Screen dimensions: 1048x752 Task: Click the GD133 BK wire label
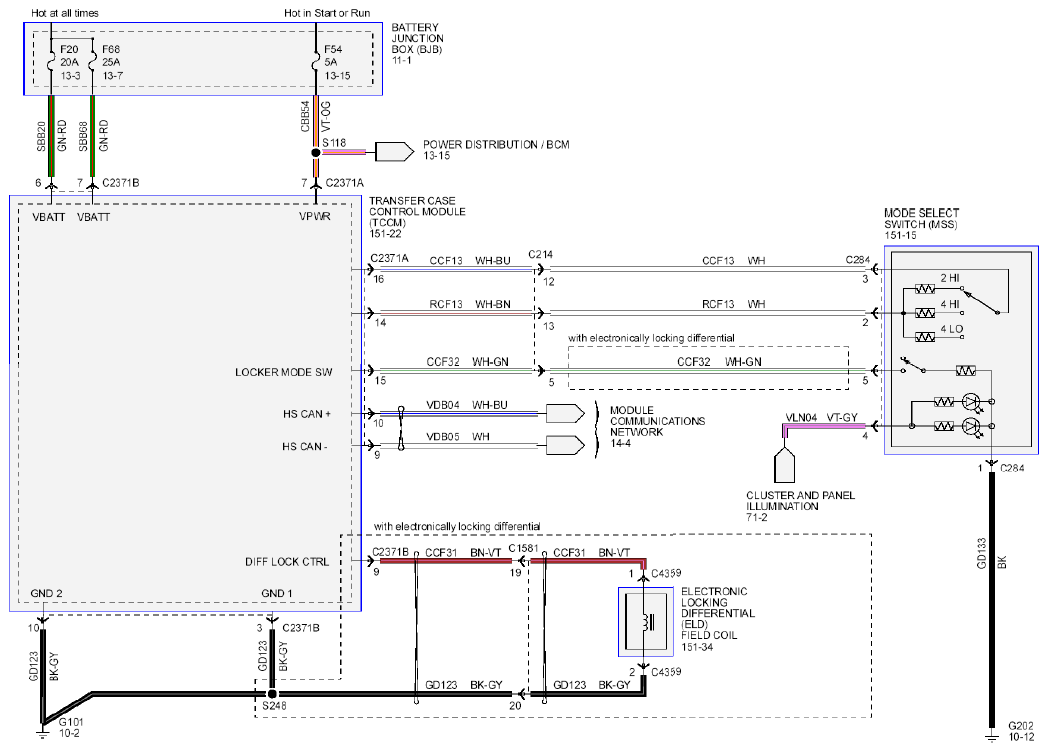[x=991, y=553]
